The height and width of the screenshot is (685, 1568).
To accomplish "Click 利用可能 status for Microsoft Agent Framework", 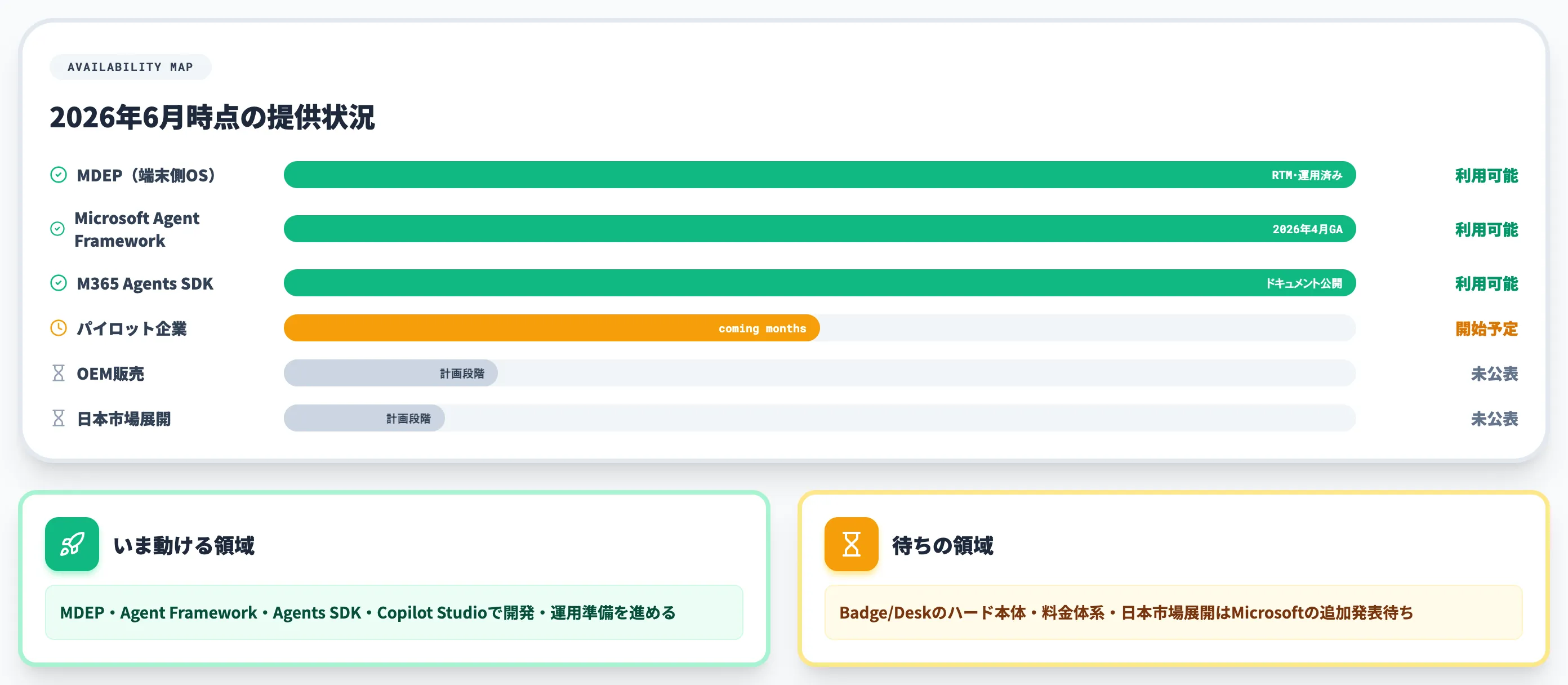I will (x=1486, y=229).
